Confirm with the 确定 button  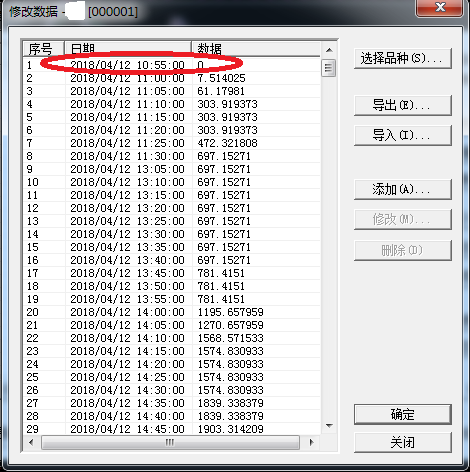click(403, 414)
